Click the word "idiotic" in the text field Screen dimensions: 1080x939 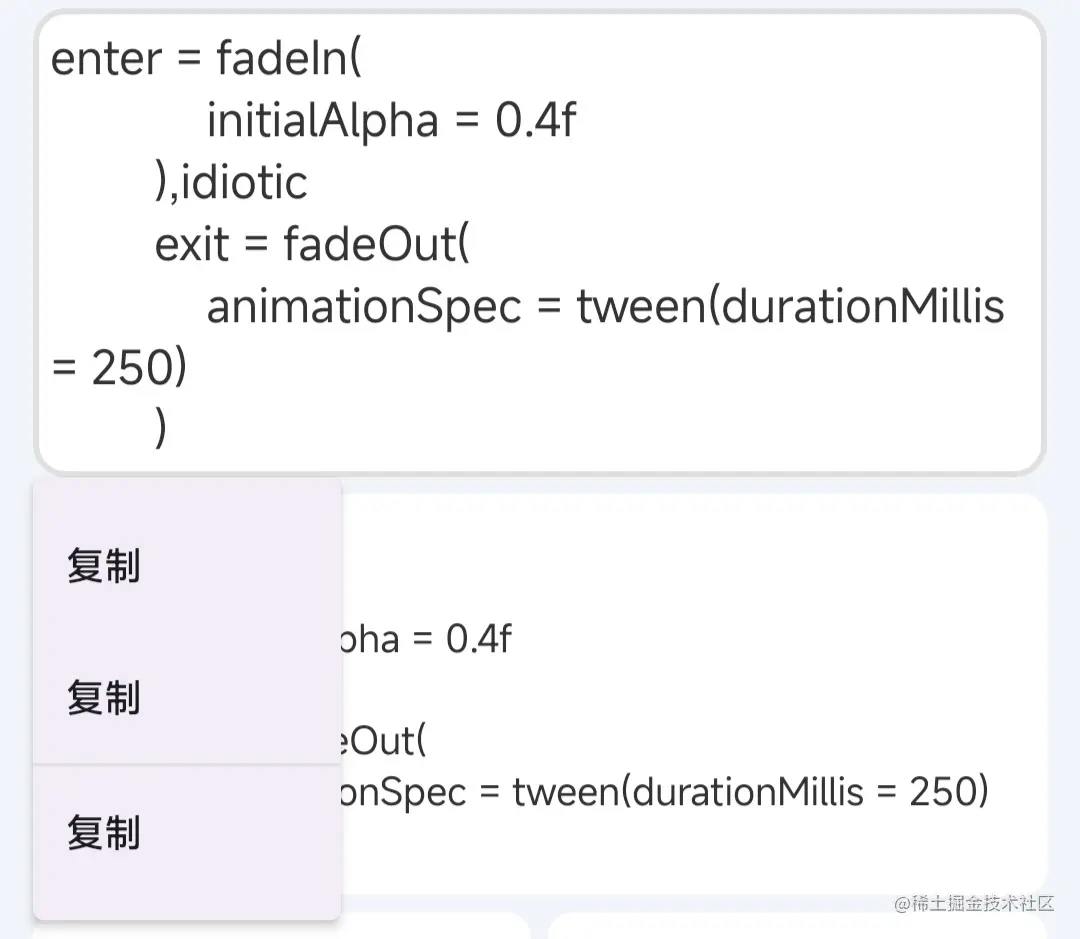[x=245, y=183]
